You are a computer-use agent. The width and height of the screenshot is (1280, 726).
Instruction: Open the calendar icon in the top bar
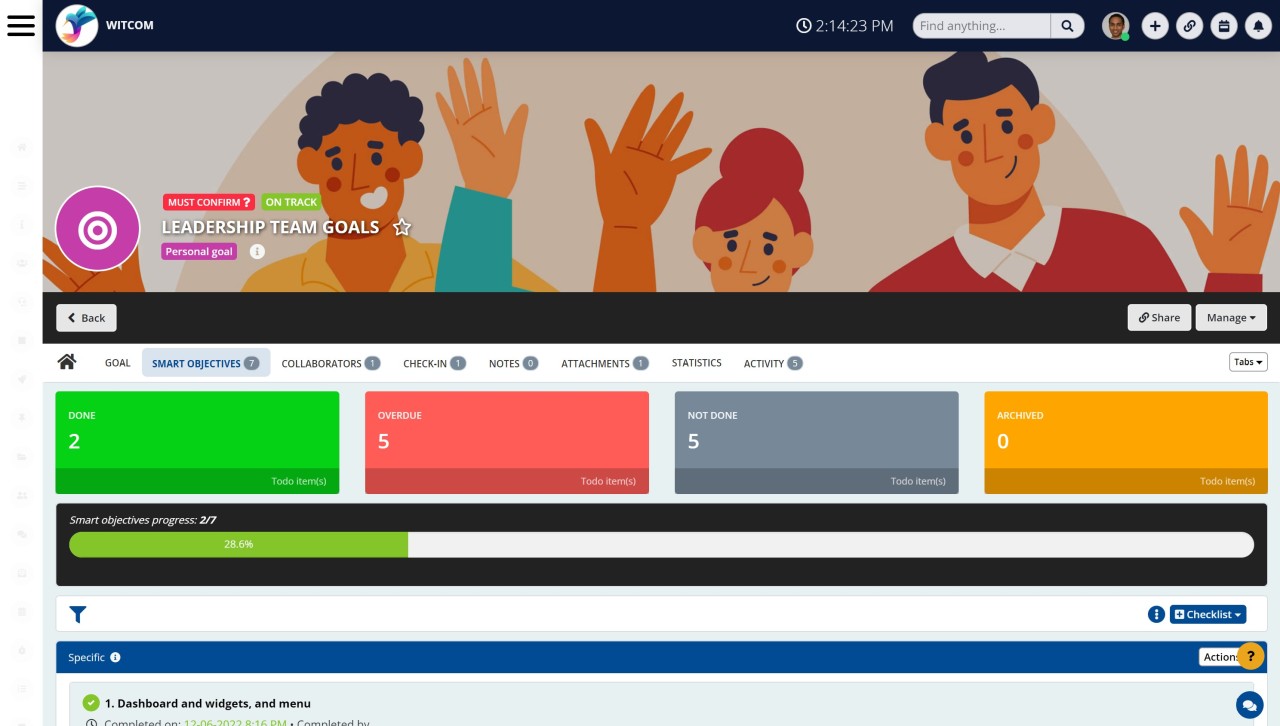tap(1224, 25)
